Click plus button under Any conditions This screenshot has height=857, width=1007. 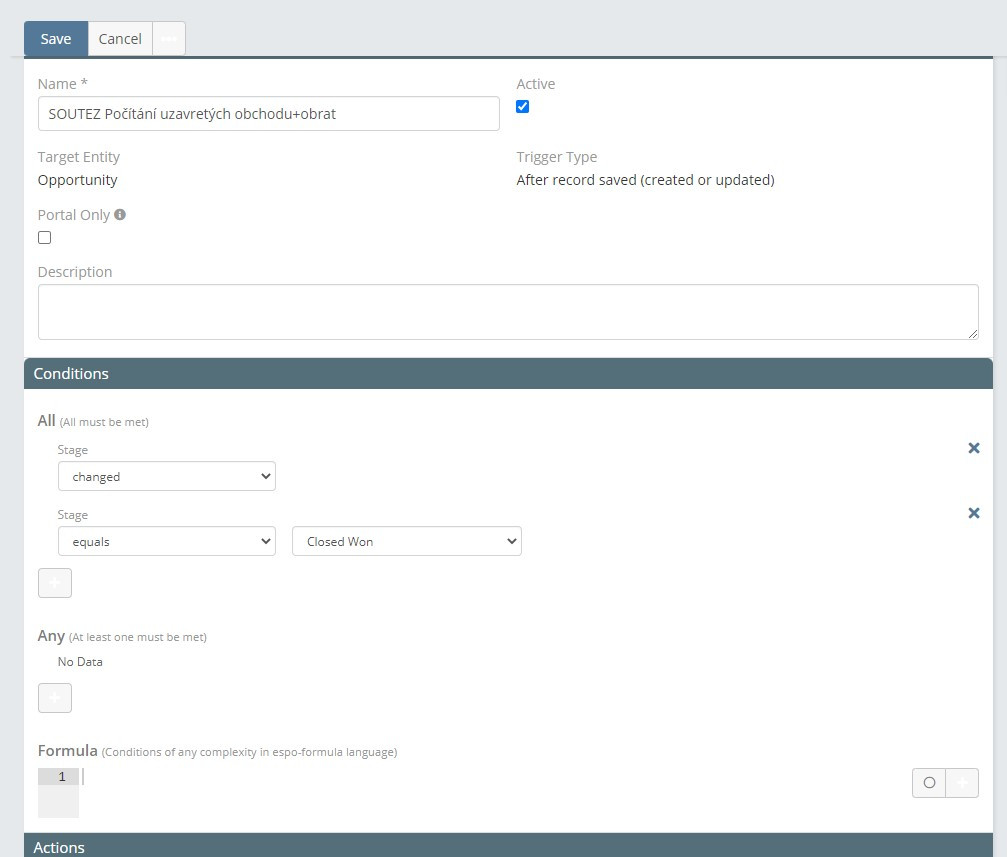point(55,697)
